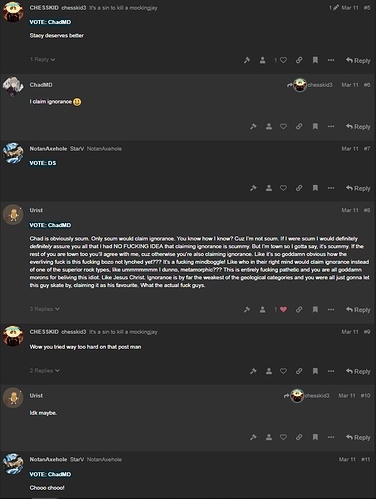Open the ellipsis menu on post #8
This screenshot has height=499, width=376.
click(x=331, y=309)
